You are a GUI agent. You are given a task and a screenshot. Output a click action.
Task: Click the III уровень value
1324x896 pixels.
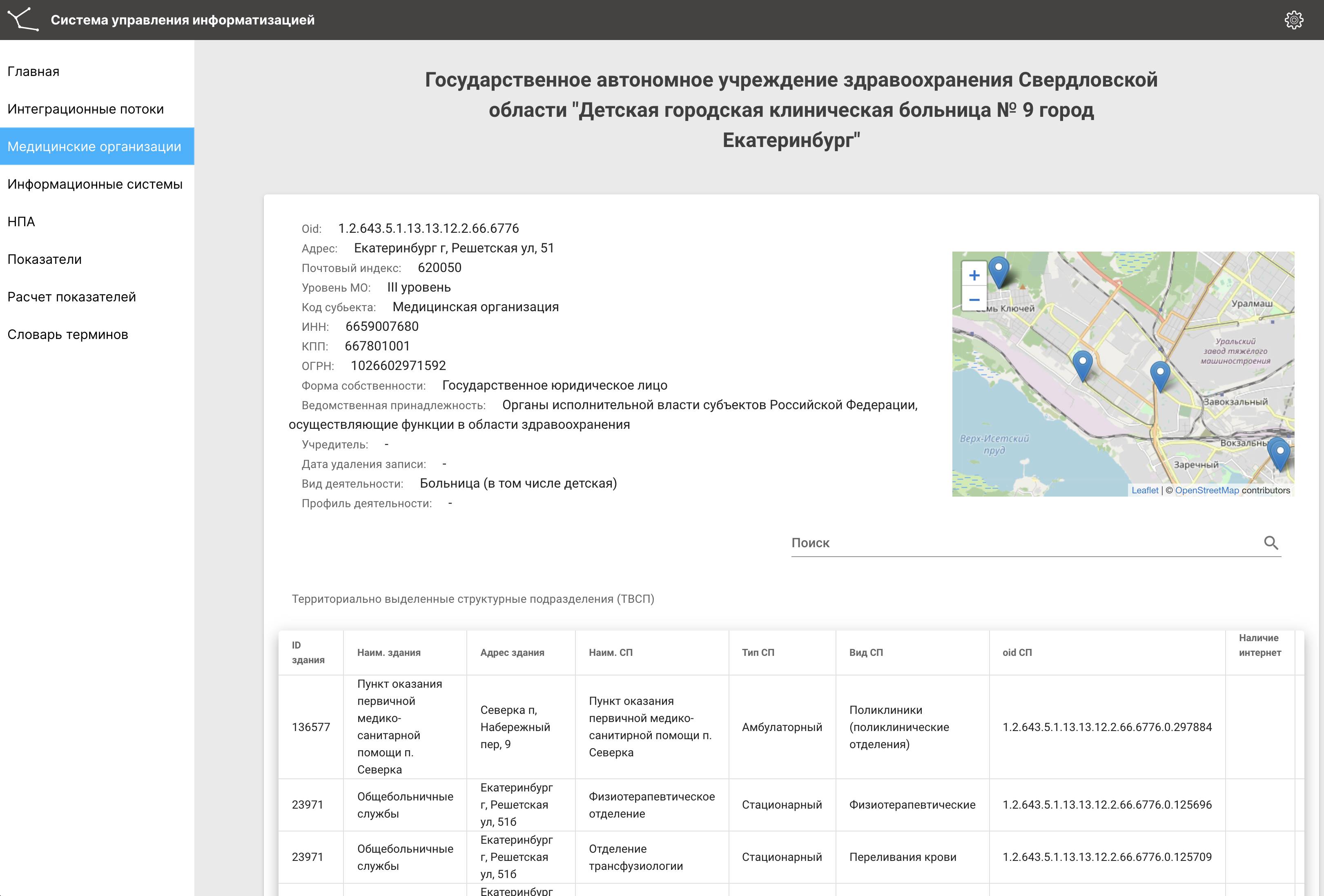point(419,287)
